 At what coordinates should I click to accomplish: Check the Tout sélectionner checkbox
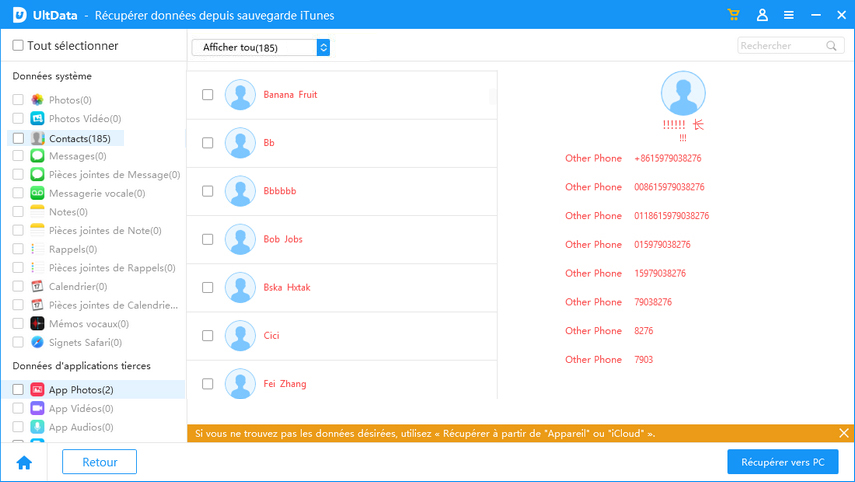[x=18, y=45]
